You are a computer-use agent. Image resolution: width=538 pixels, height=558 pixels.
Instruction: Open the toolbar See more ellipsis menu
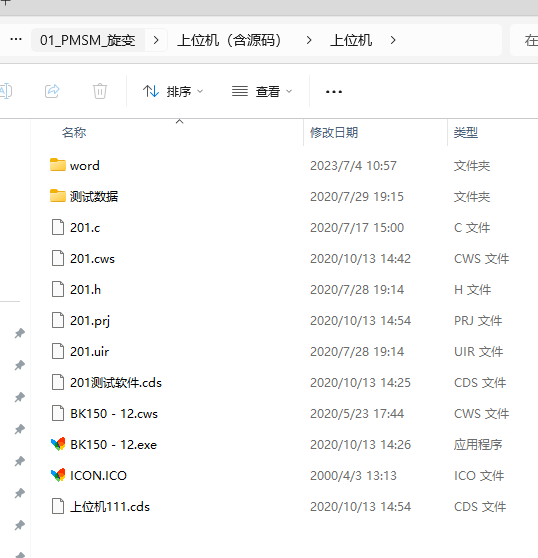[334, 92]
